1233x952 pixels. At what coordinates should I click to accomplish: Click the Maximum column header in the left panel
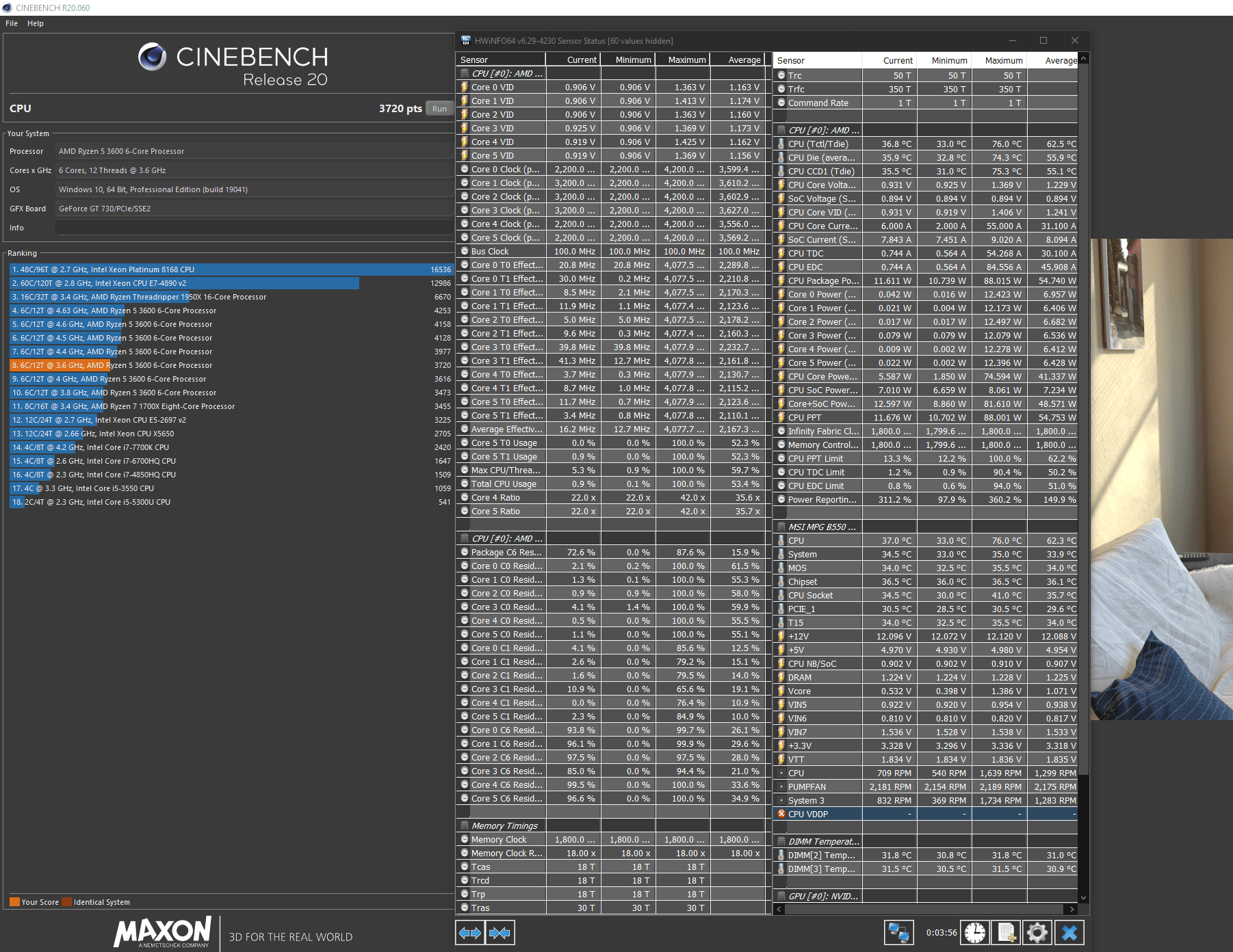[682, 60]
